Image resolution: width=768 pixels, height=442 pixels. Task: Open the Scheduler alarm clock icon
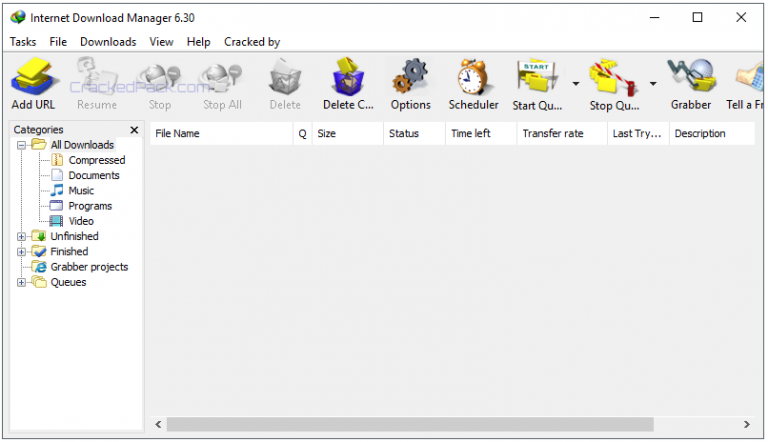(x=473, y=76)
